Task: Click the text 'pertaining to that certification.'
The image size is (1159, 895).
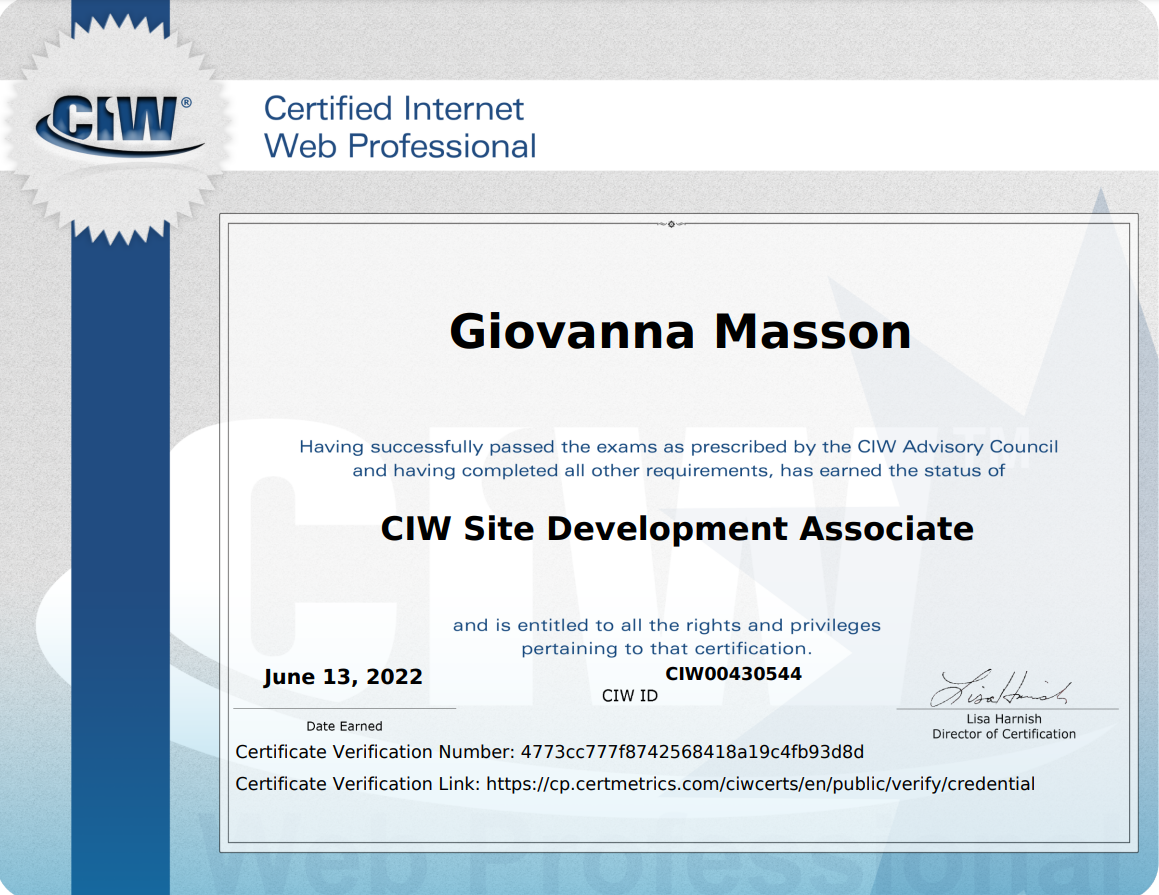Action: pos(667,649)
